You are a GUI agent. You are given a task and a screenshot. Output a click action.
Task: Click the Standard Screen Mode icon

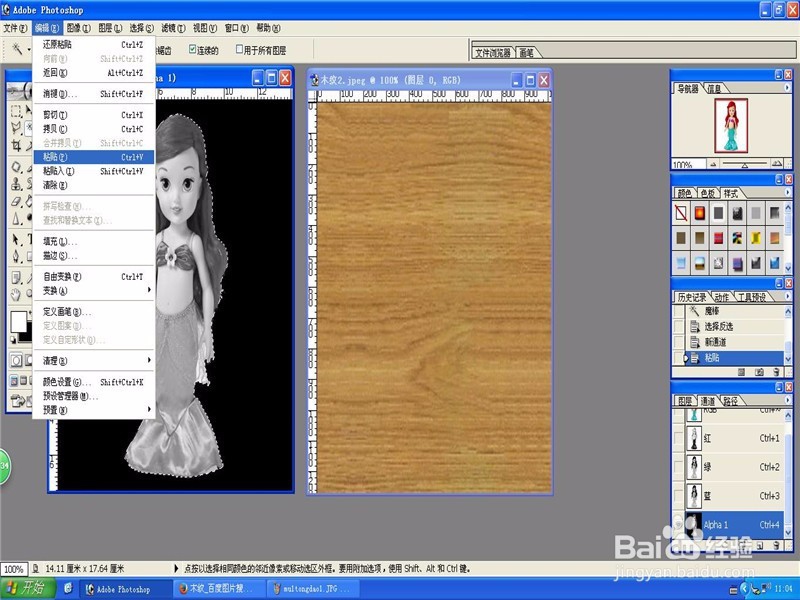14,381
